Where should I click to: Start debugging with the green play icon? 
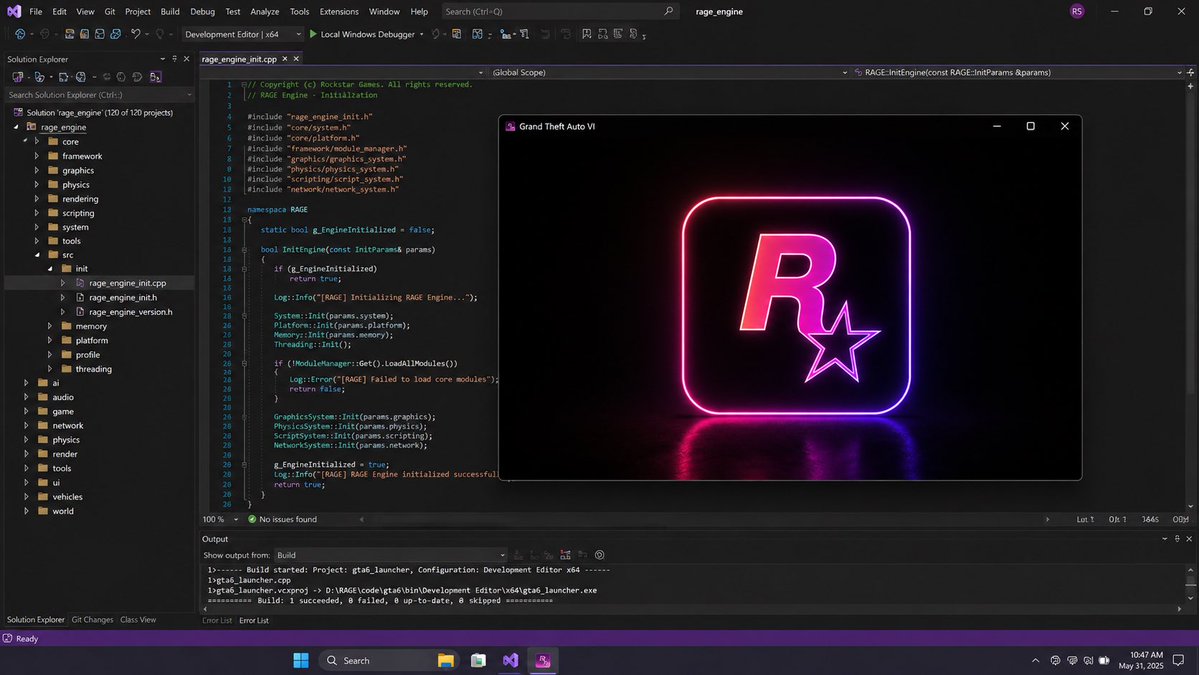(313, 34)
